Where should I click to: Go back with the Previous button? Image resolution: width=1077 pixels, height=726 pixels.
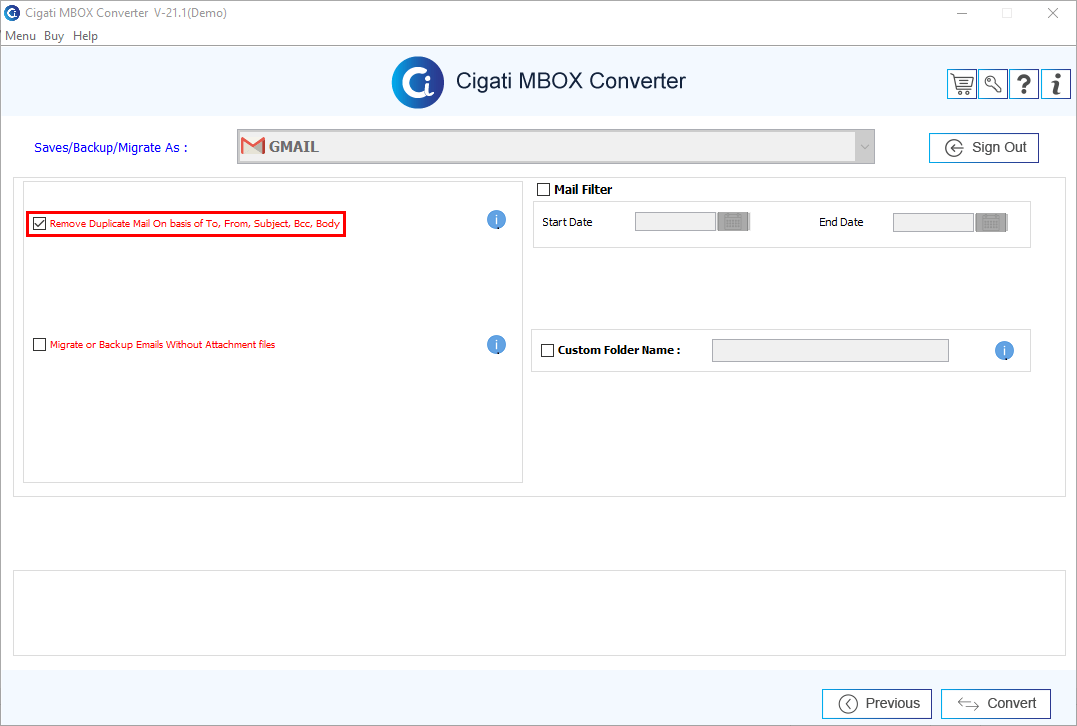[877, 703]
